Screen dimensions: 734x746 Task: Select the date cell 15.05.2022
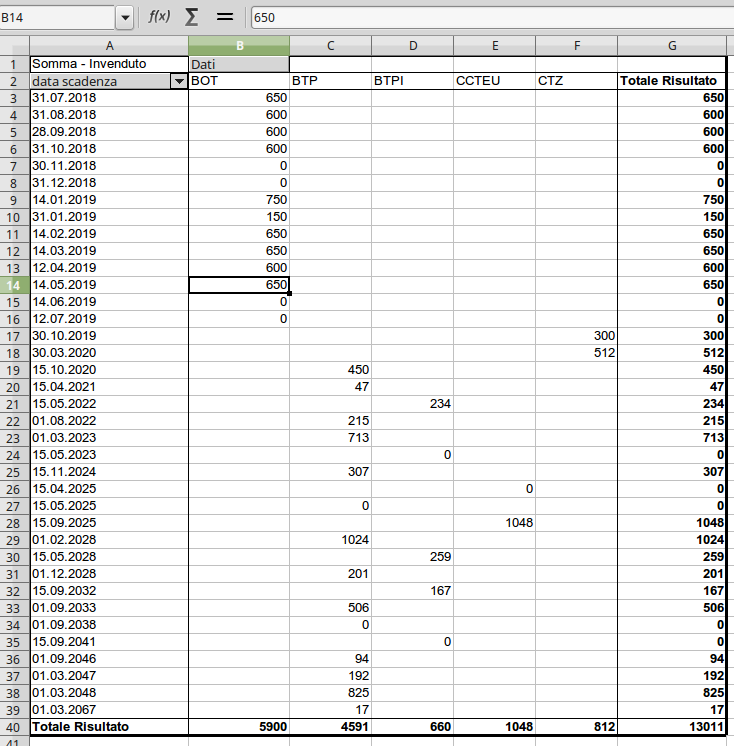109,404
